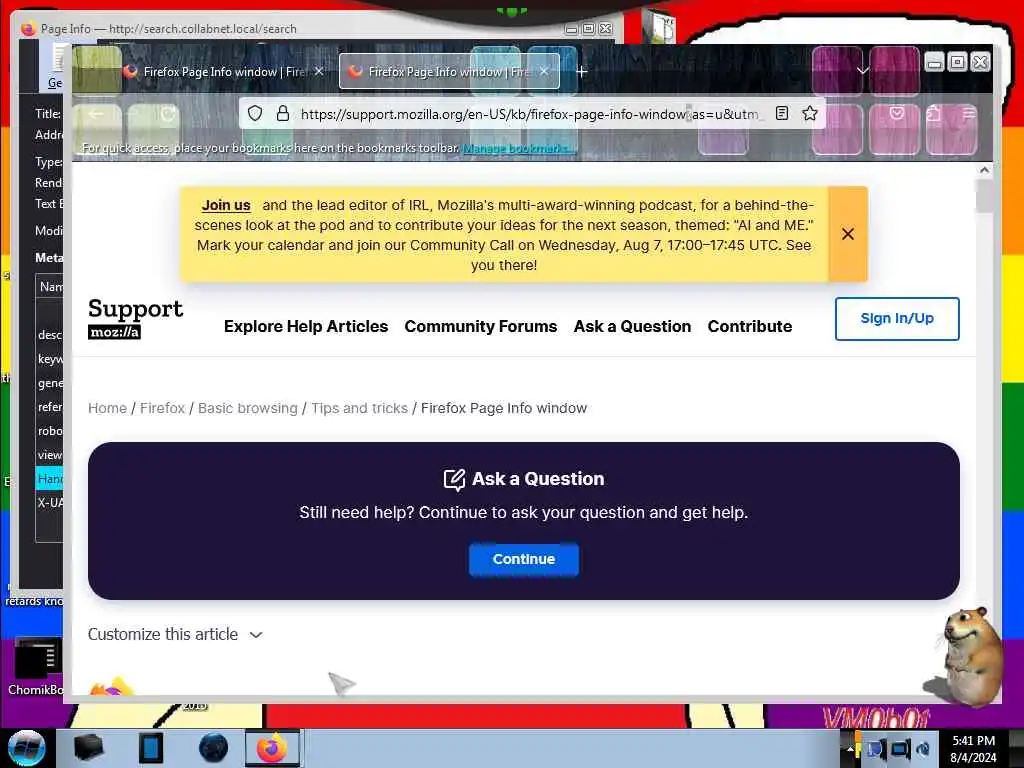Click Manage bookmarks link
Image resolution: width=1024 pixels, height=768 pixels.
coord(518,148)
